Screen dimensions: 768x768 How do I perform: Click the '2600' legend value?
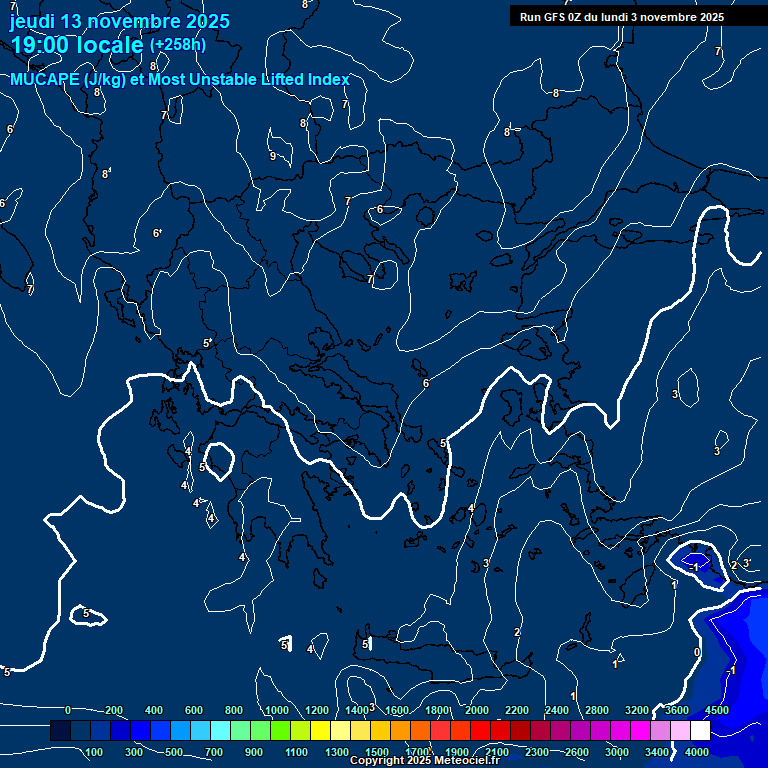click(x=576, y=752)
